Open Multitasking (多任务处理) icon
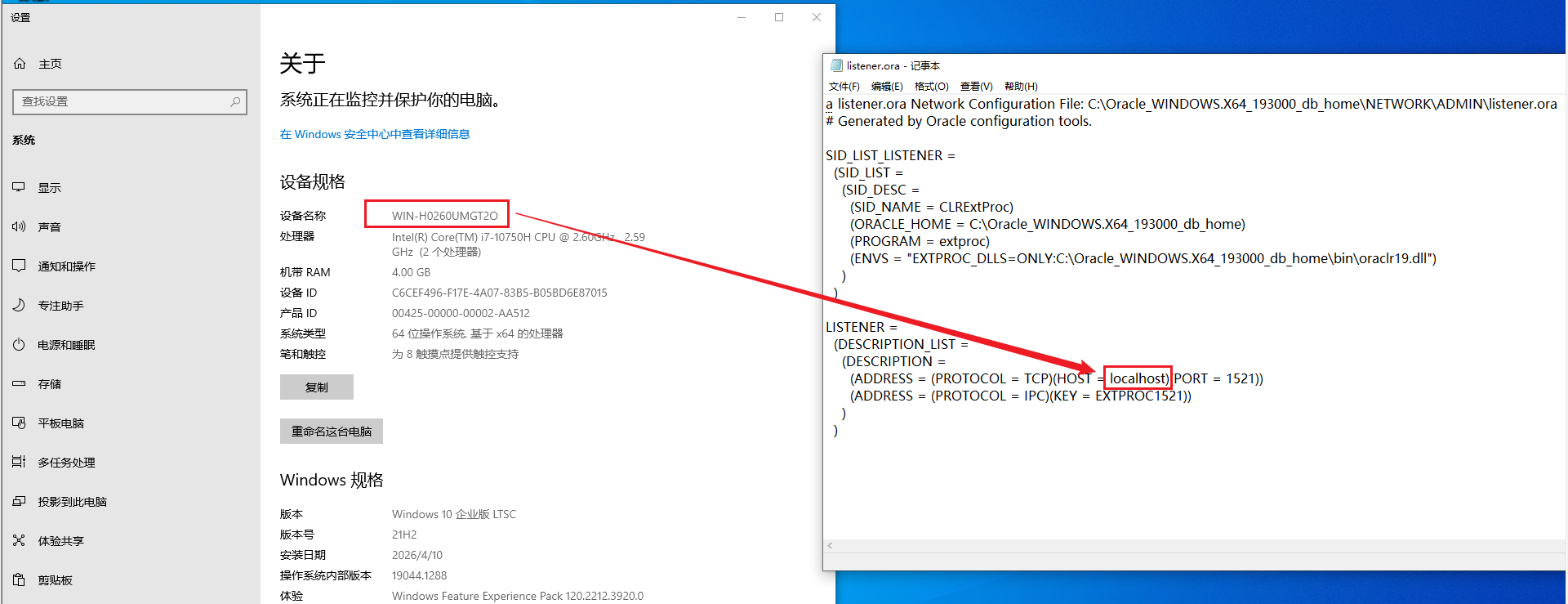This screenshot has height=604, width=1568. [19, 463]
